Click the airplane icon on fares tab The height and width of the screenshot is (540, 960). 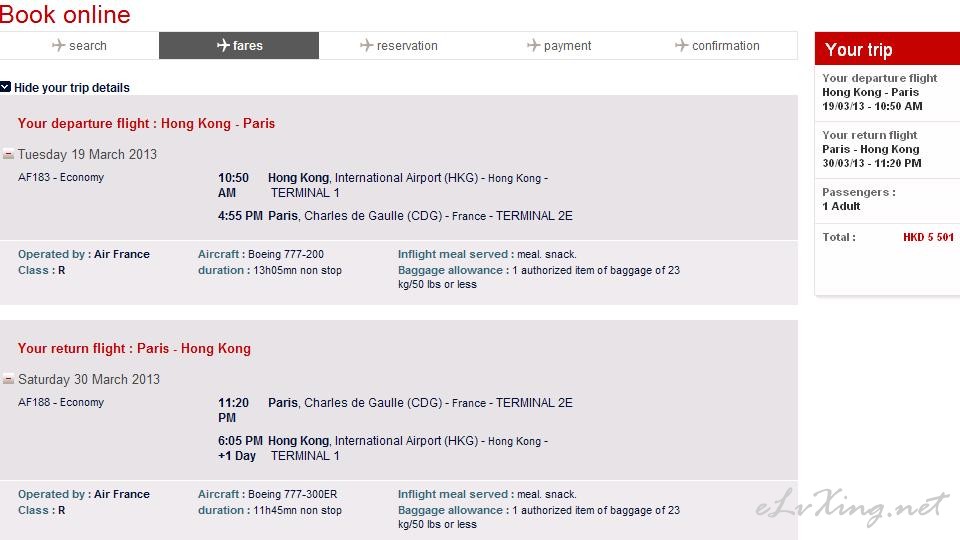pos(223,45)
